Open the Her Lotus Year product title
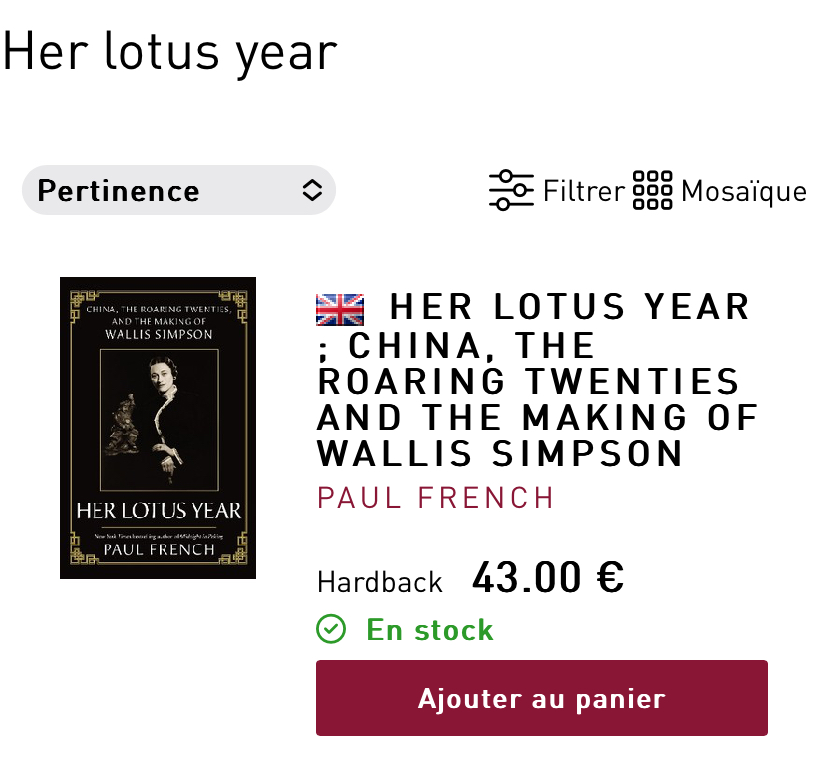The height and width of the screenshot is (782, 828). 538,380
